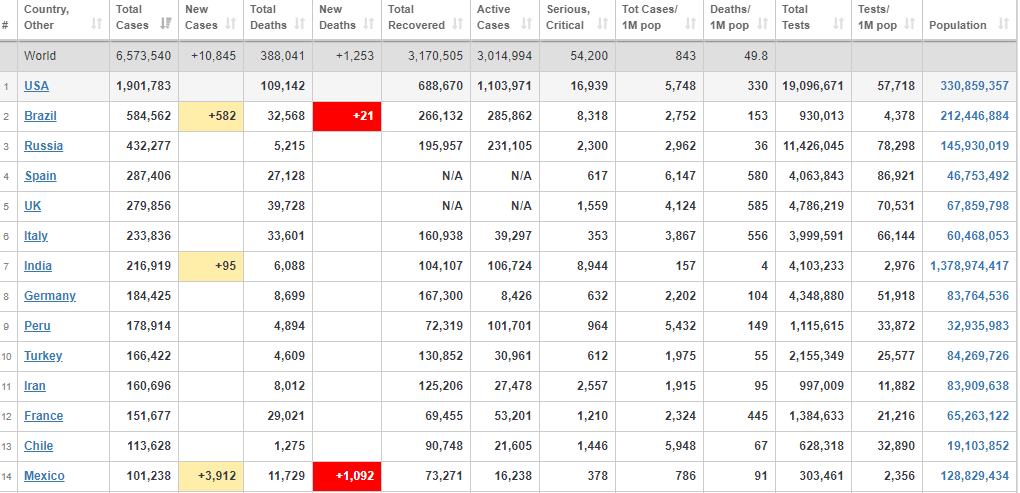Open Chile population link 19,103,852

(x=978, y=446)
